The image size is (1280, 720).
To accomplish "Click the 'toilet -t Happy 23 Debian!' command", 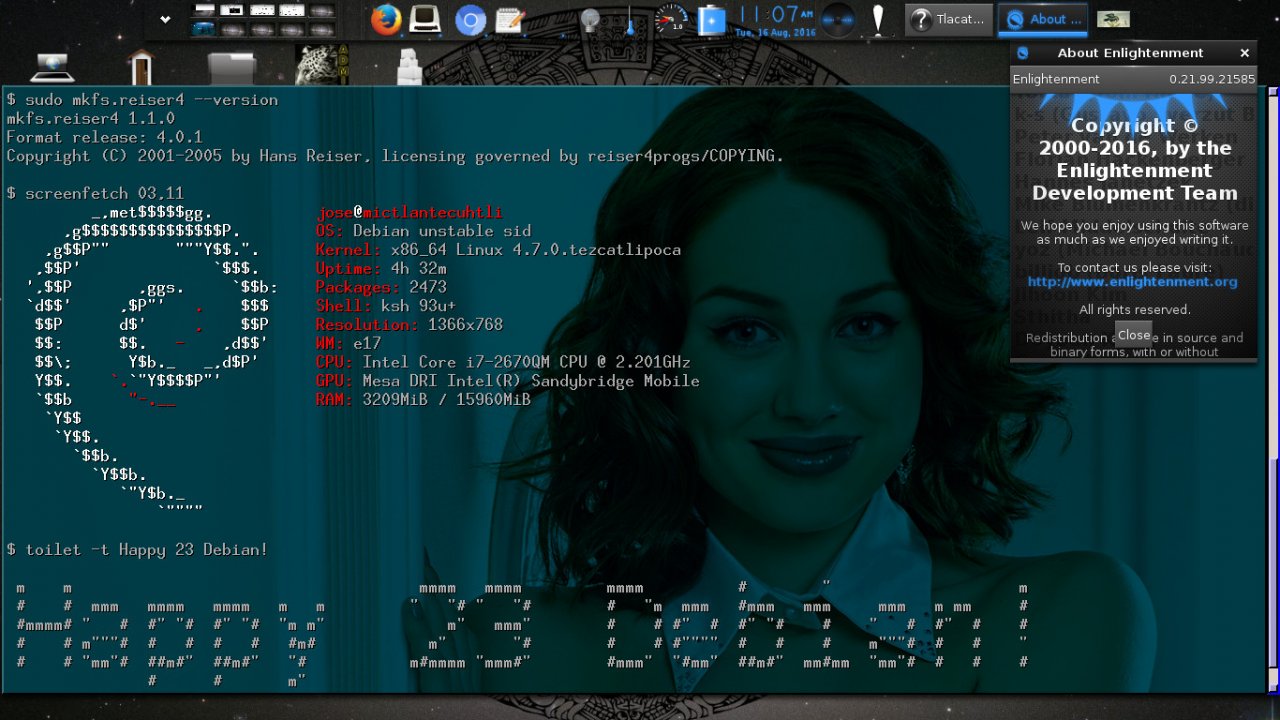I will coord(137,550).
